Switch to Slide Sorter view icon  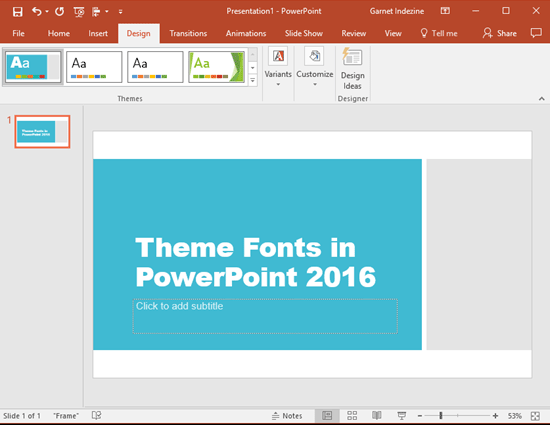coord(352,416)
